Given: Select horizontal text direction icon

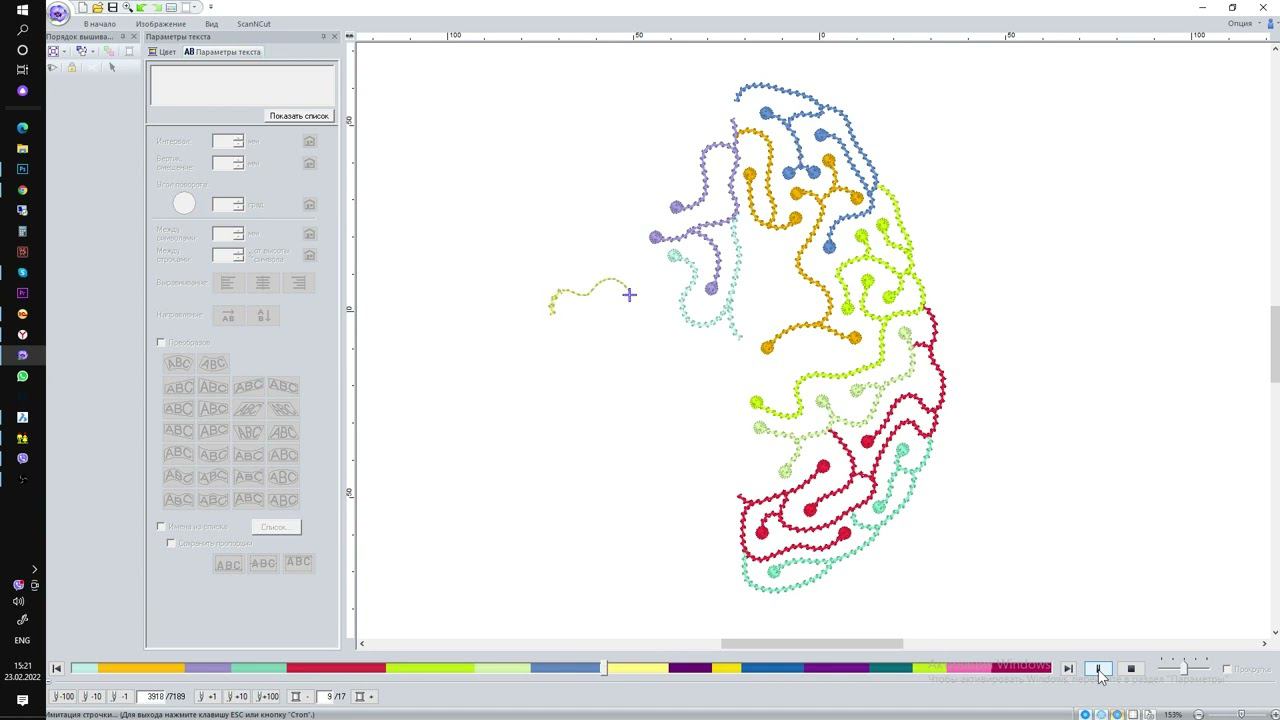Looking at the screenshot, I should pyautogui.click(x=228, y=315).
